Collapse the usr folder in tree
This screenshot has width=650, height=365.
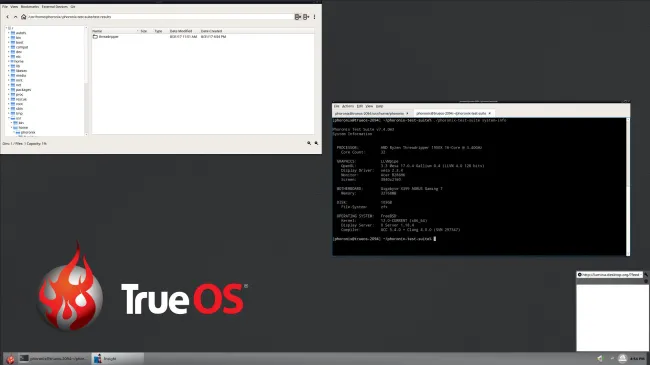pos(9,118)
